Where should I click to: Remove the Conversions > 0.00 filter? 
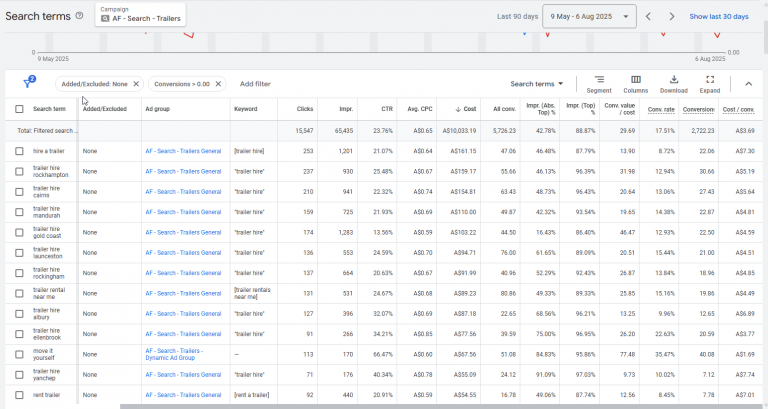click(x=218, y=84)
